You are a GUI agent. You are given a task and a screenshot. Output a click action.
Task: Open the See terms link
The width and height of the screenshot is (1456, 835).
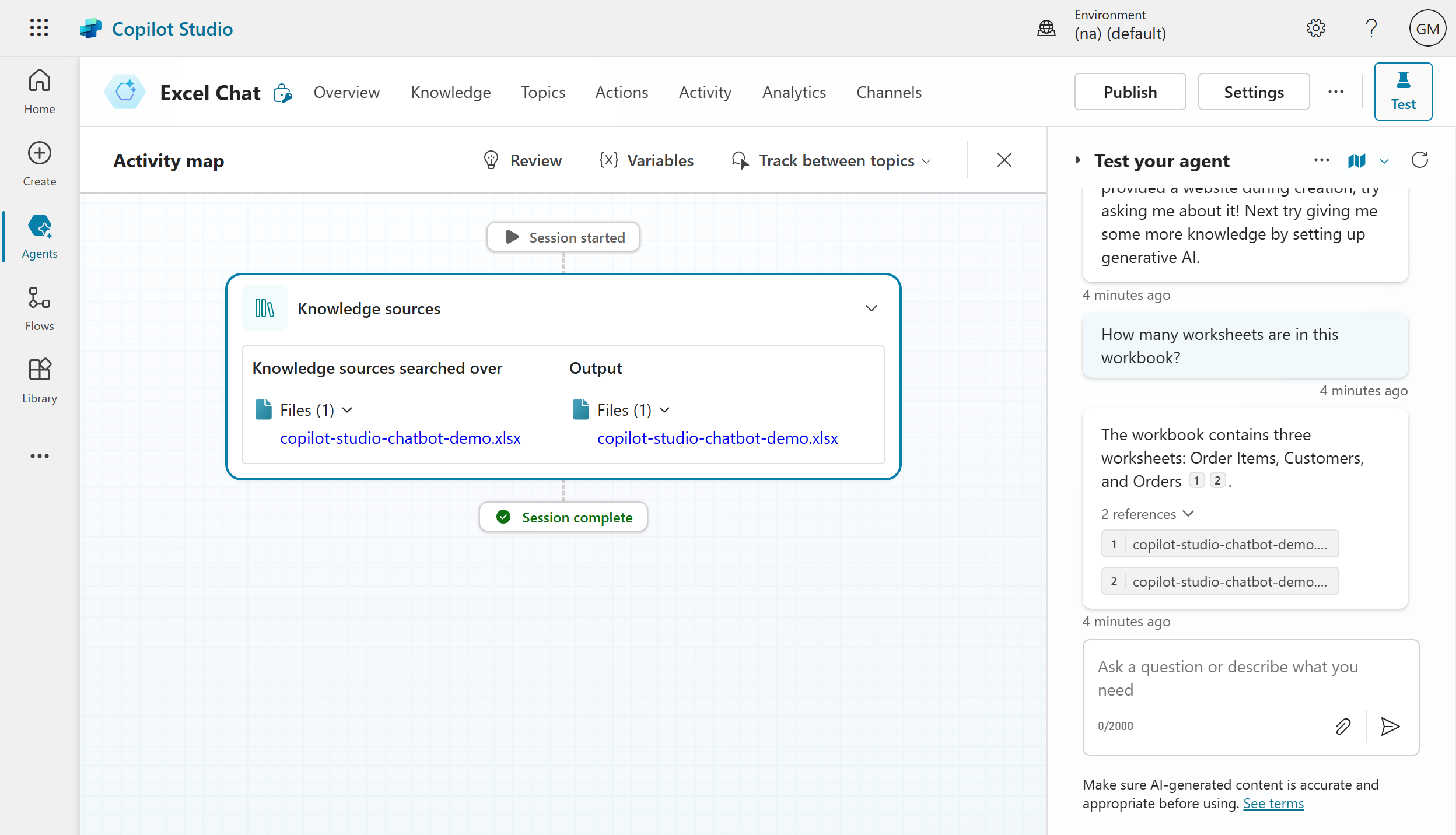1273,804
